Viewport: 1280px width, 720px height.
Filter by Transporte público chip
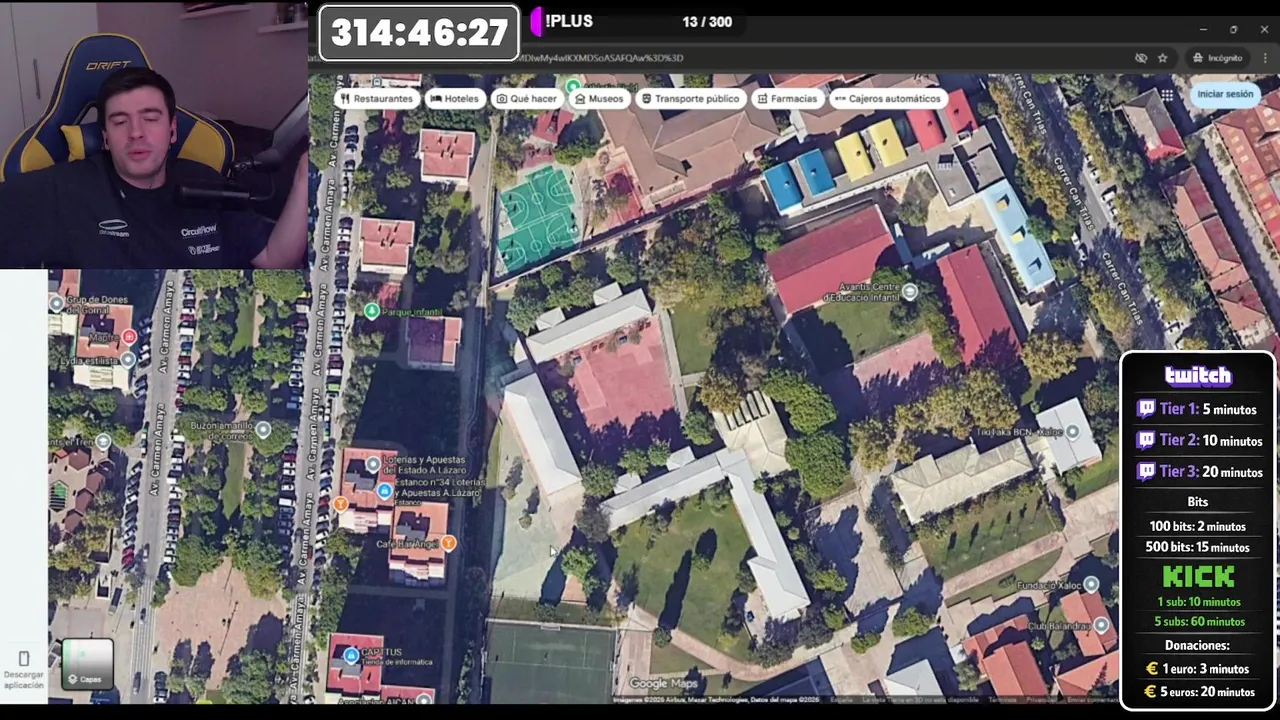pyautogui.click(x=690, y=99)
